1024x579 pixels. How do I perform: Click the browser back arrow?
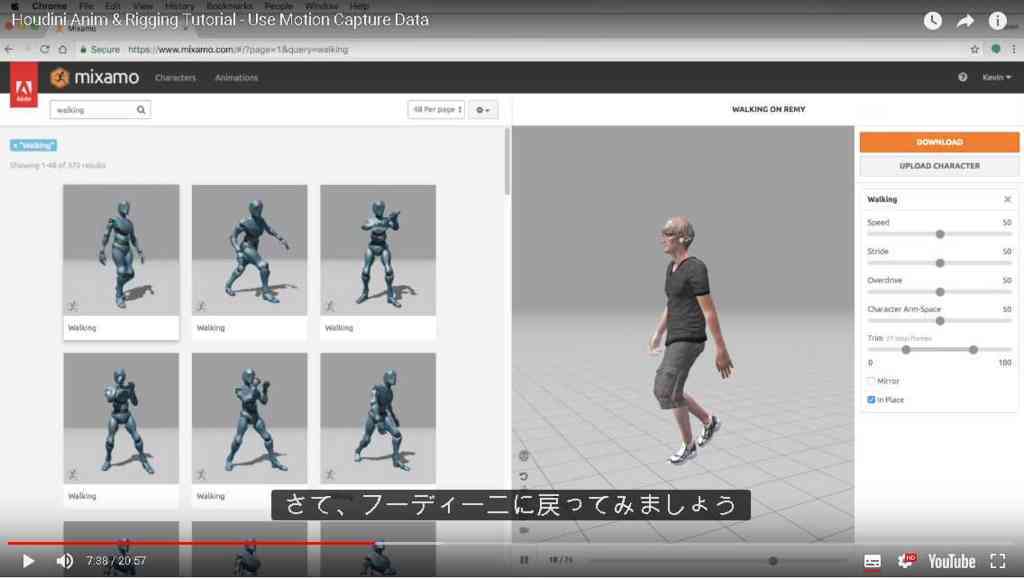point(9,50)
